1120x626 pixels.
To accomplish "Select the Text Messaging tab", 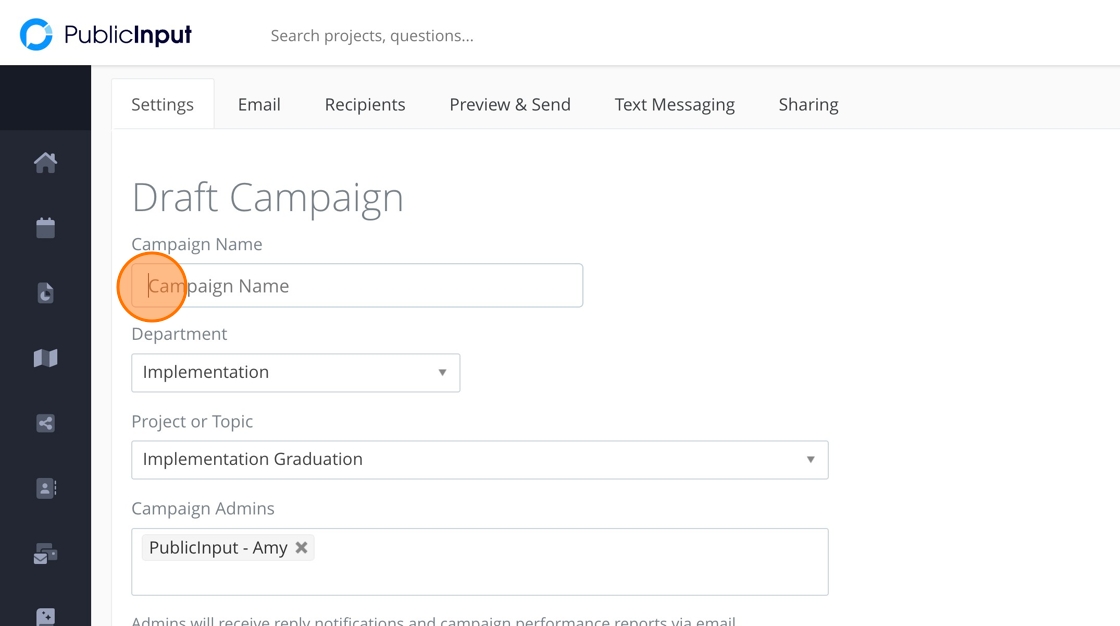I will tap(674, 105).
